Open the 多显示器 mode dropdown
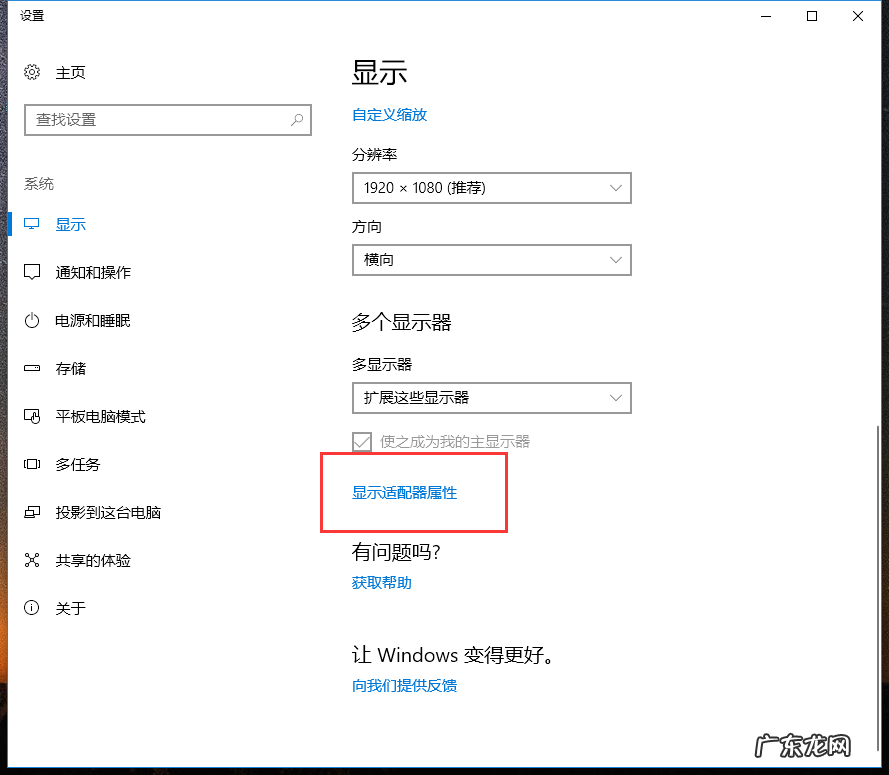889x775 pixels. pos(491,397)
